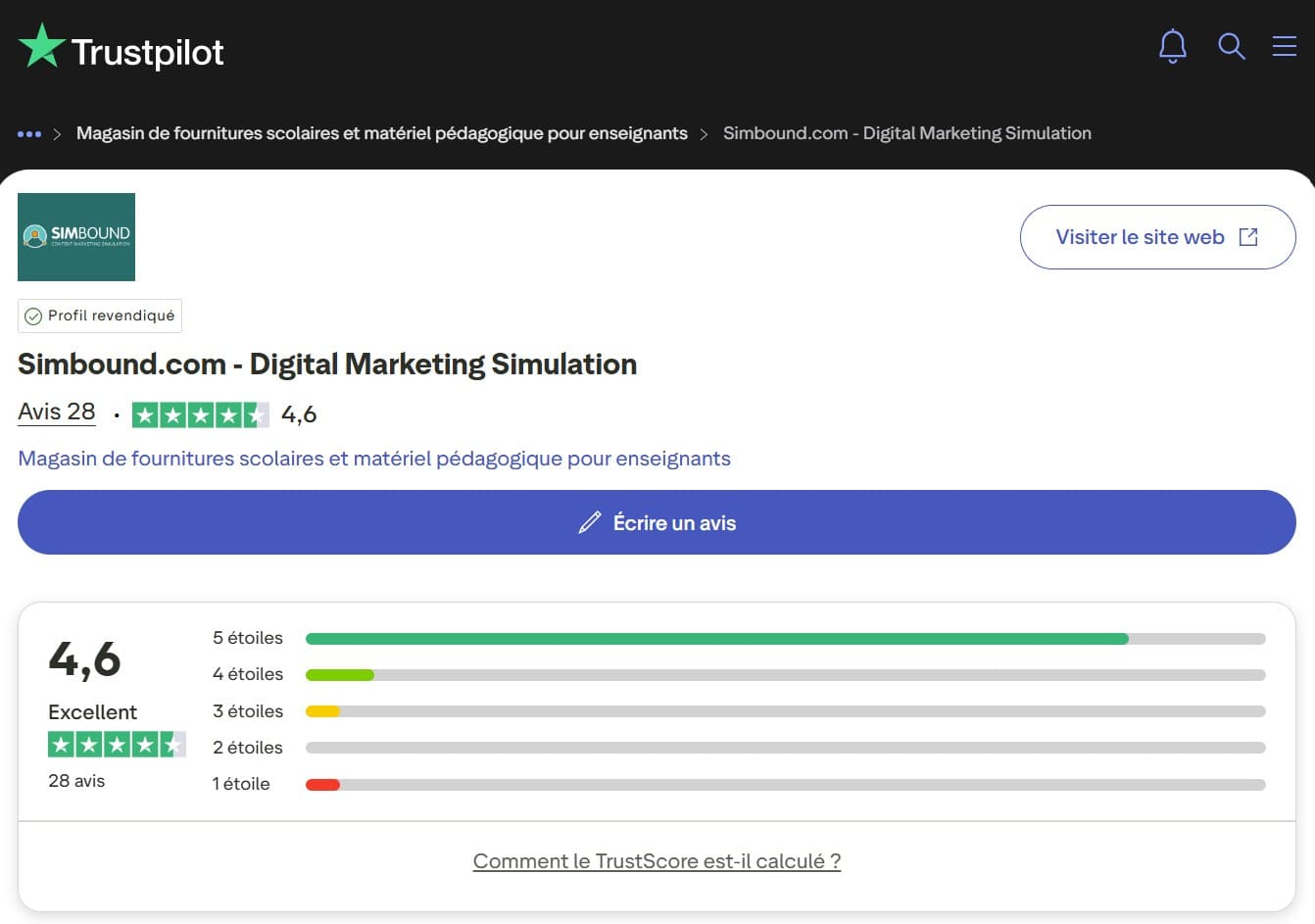Image resolution: width=1315 pixels, height=924 pixels.
Task: Open the hamburger menu icon
Action: (1285, 45)
